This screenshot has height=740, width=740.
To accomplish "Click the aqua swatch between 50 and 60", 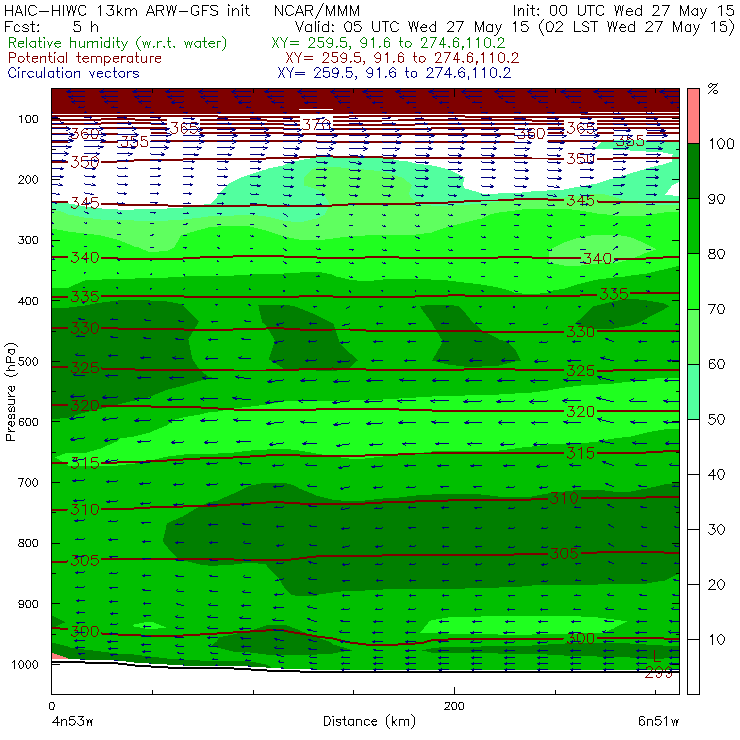I will (693, 392).
